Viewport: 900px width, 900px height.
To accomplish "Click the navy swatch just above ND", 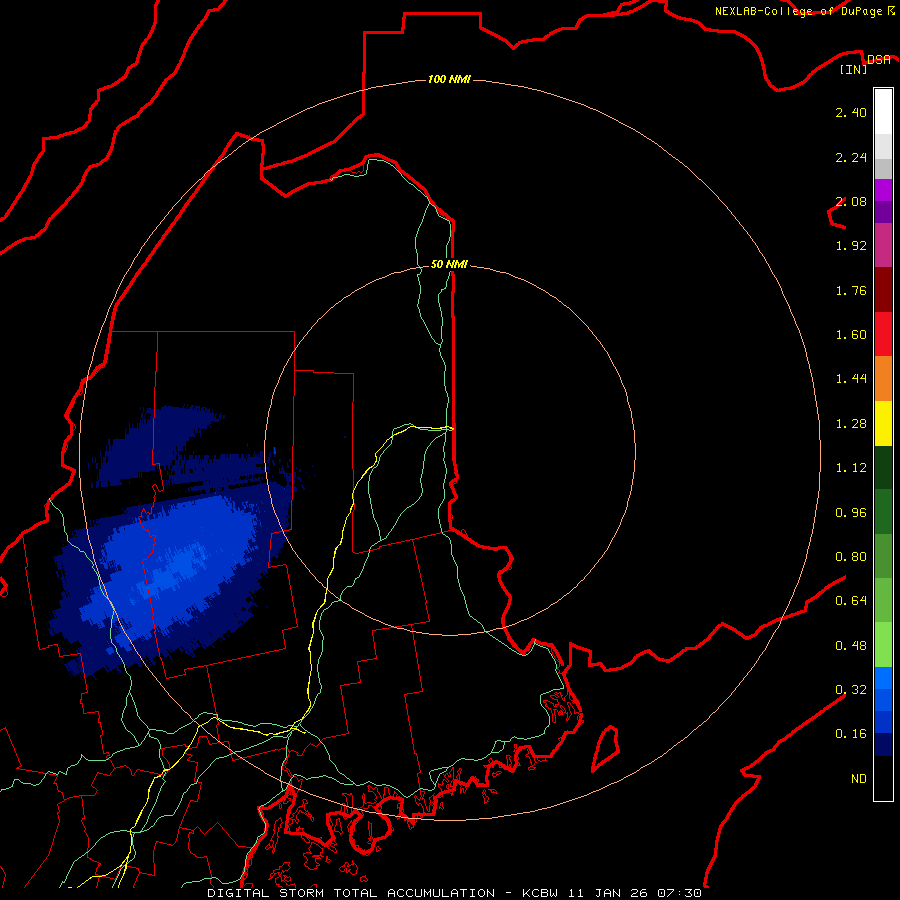I will tap(883, 744).
